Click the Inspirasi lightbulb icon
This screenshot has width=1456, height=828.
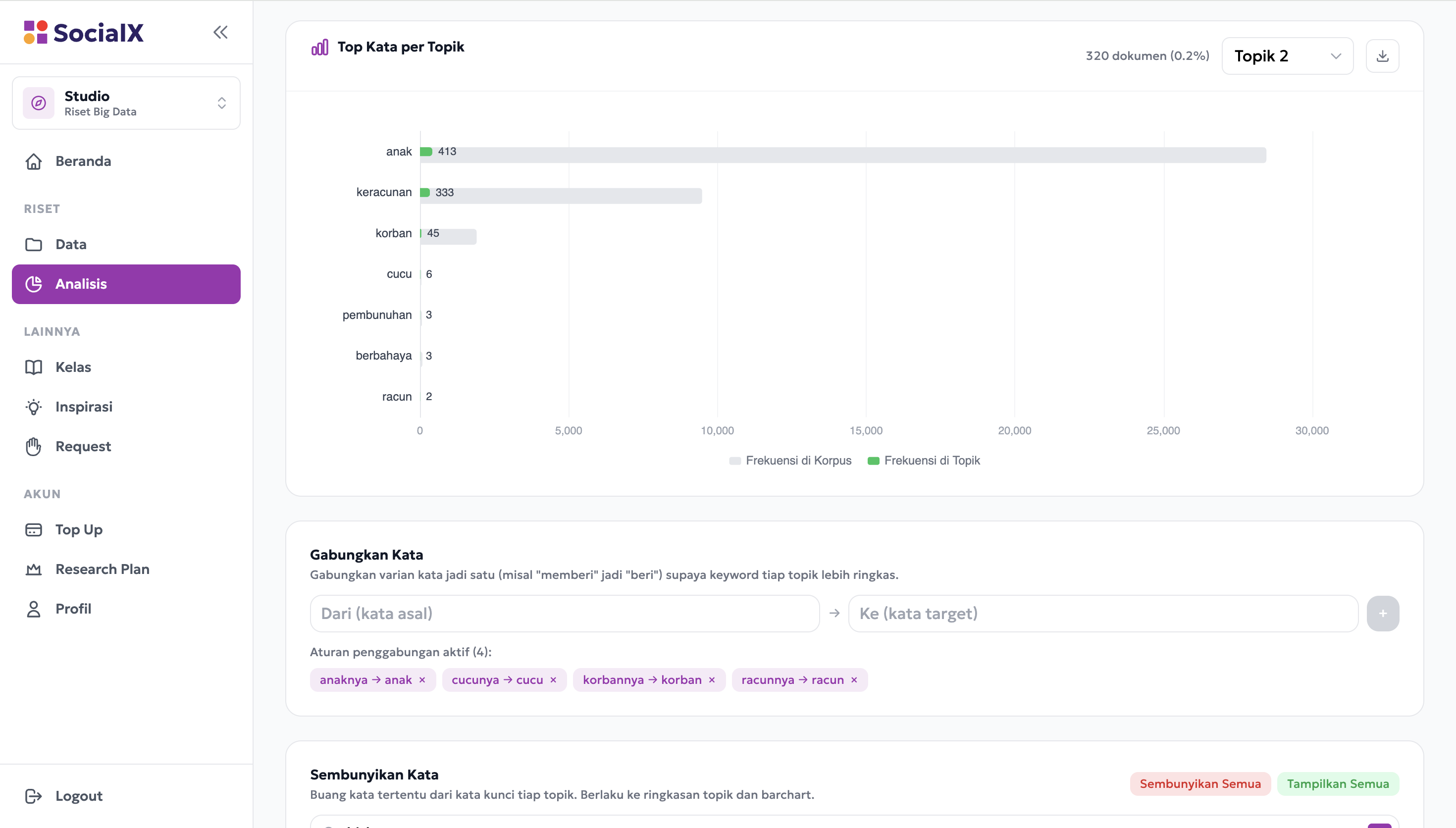(x=34, y=407)
